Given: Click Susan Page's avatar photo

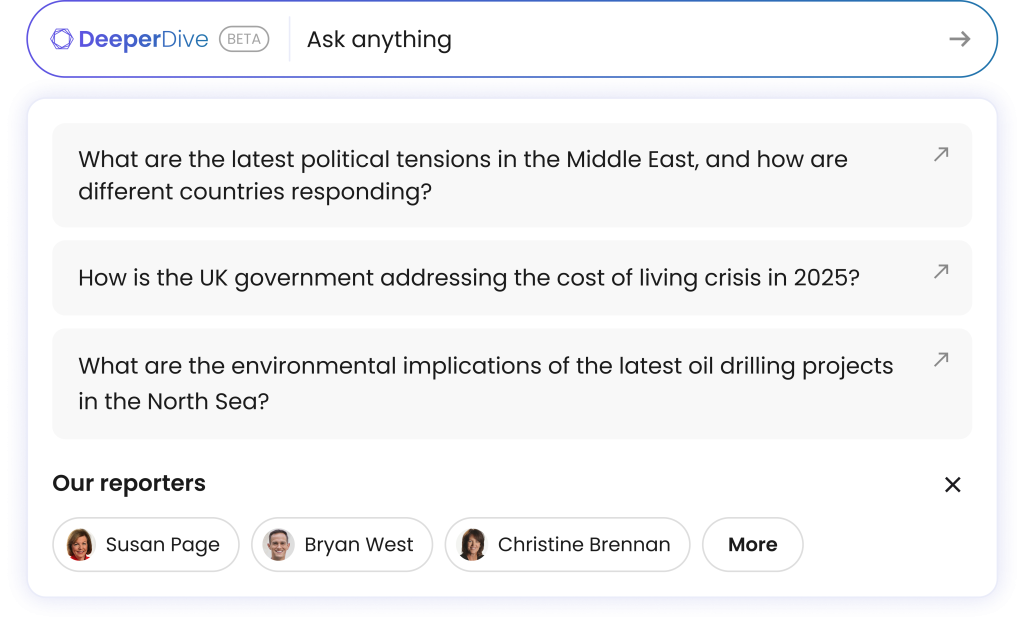Looking at the screenshot, I should [80, 544].
